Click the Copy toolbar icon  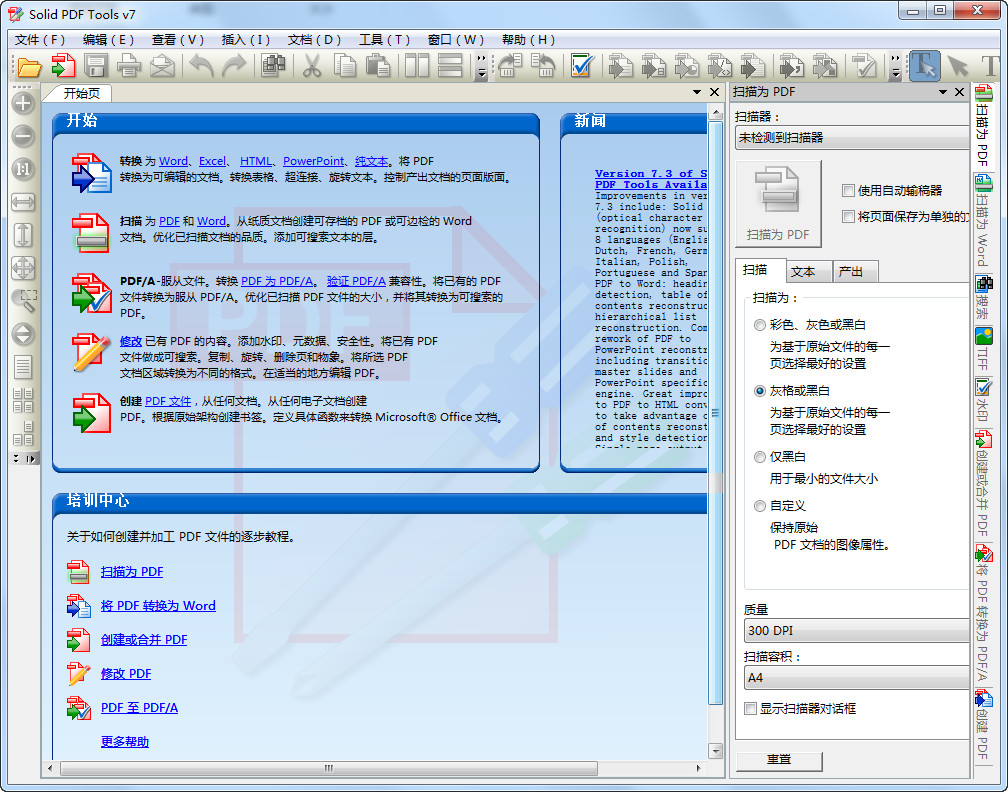click(345, 66)
